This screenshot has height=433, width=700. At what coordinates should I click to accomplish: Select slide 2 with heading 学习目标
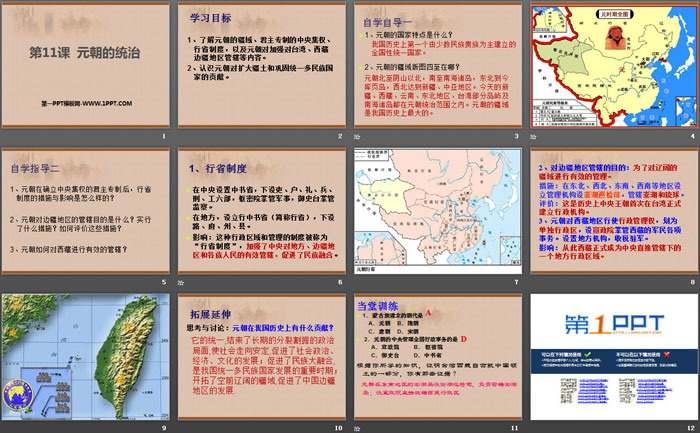[x=262, y=65]
